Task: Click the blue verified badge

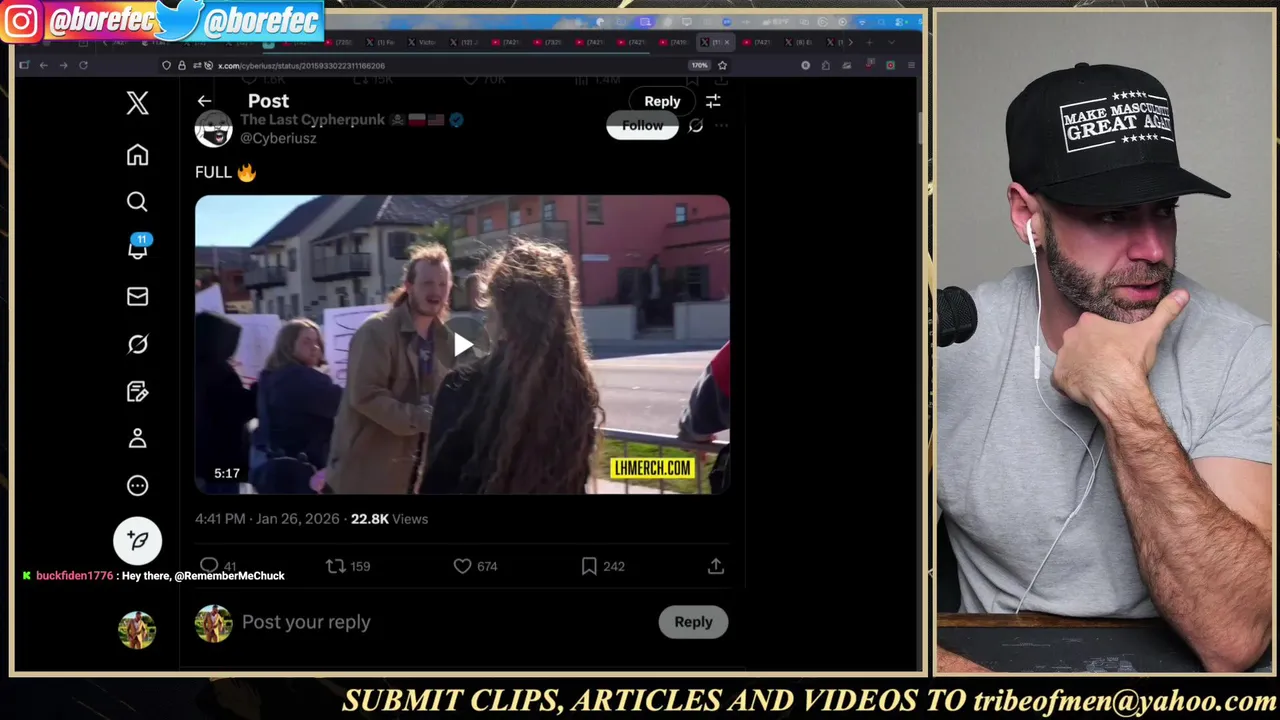Action: click(456, 120)
